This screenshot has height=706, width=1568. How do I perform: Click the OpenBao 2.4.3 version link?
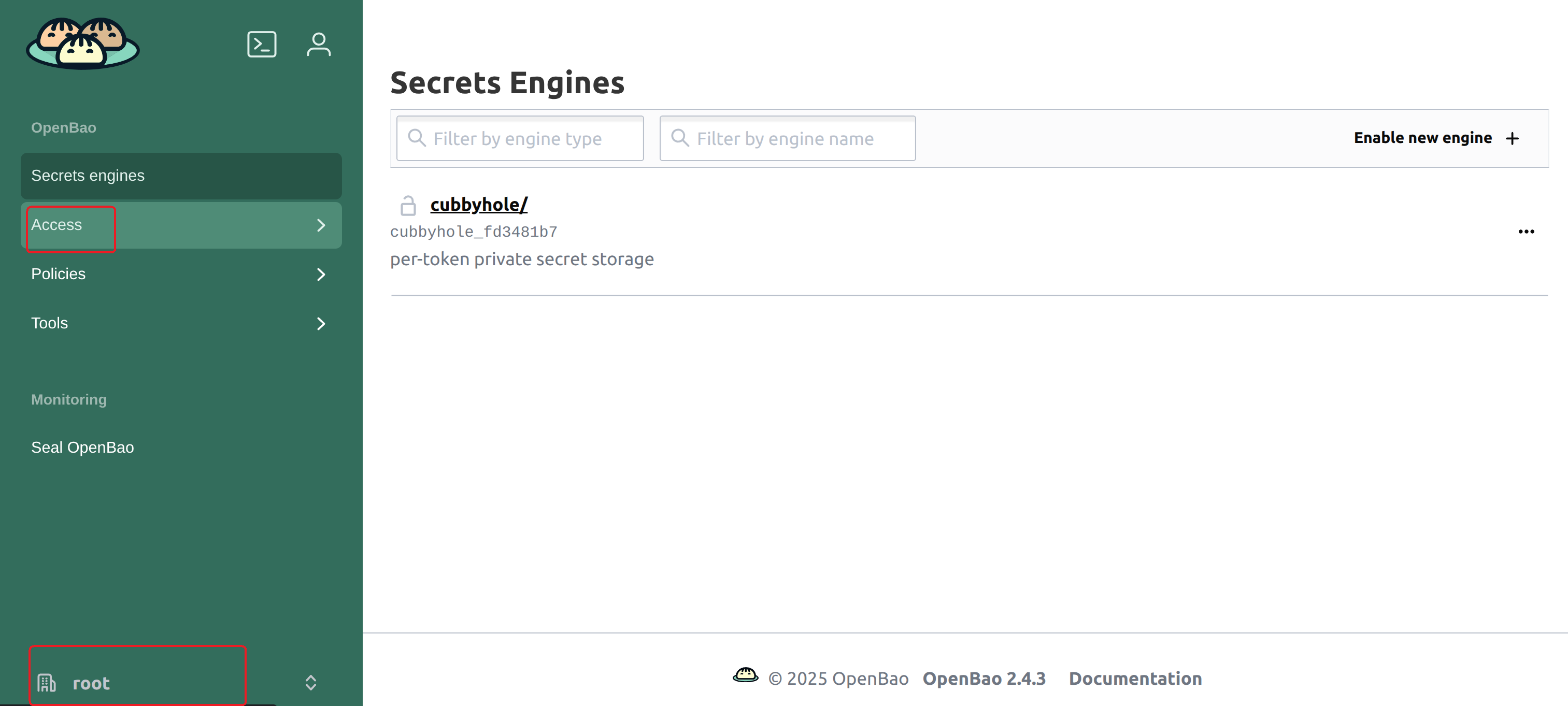983,678
